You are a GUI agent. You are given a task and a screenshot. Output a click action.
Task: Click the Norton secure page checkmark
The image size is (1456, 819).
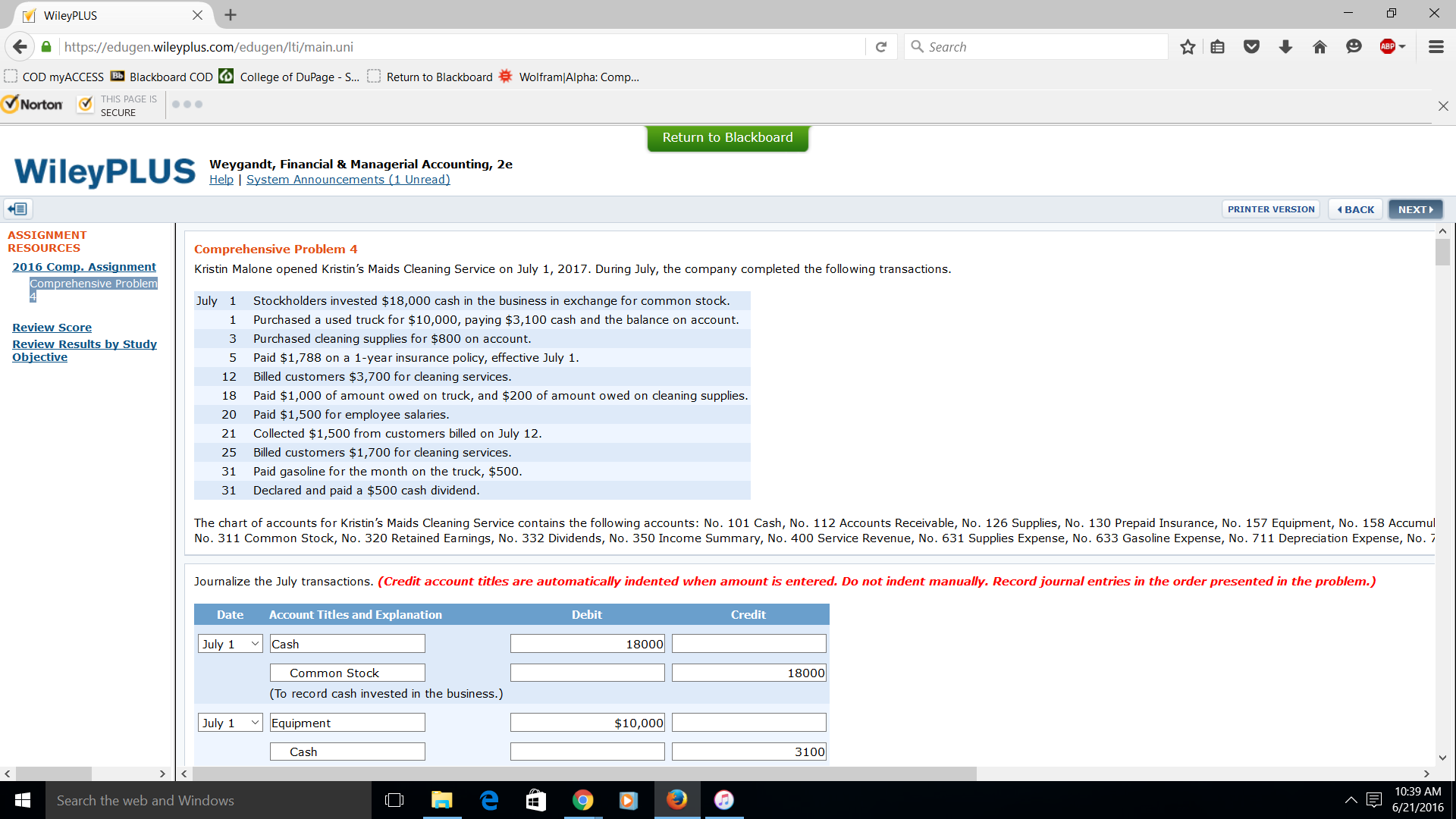coord(85,104)
